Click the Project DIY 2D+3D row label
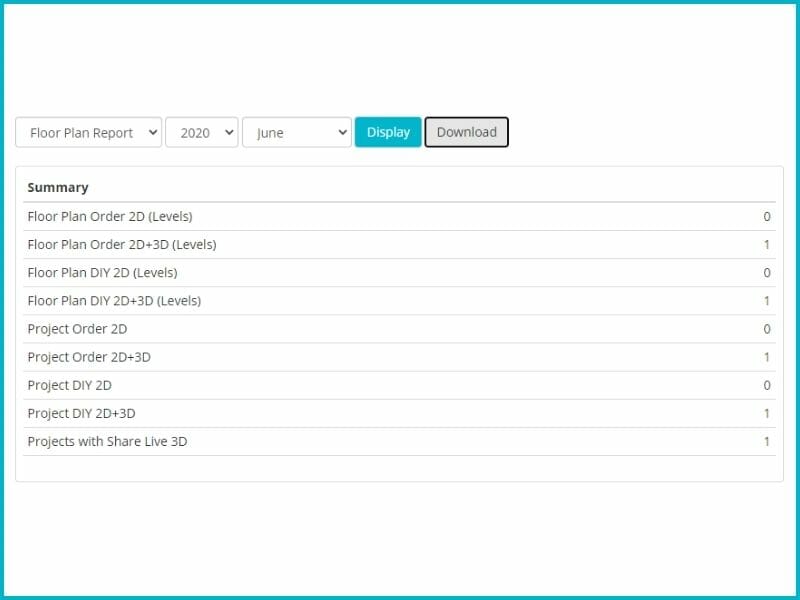 point(81,413)
